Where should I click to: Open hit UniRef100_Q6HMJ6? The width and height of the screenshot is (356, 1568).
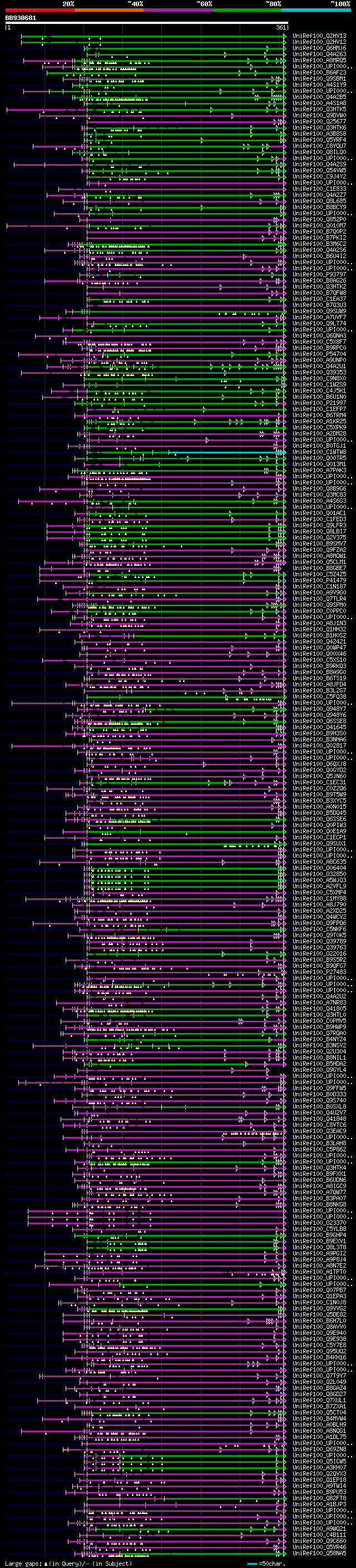pyautogui.click(x=319, y=48)
